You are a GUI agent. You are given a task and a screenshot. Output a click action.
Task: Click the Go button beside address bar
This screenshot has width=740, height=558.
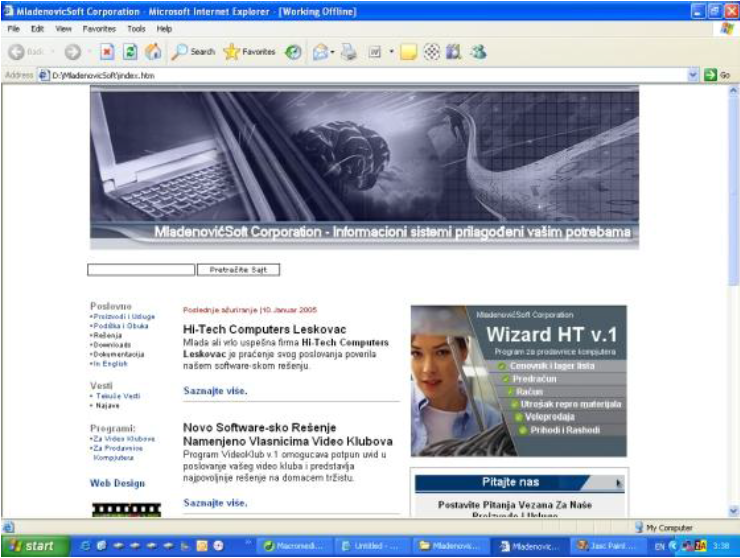click(x=717, y=75)
